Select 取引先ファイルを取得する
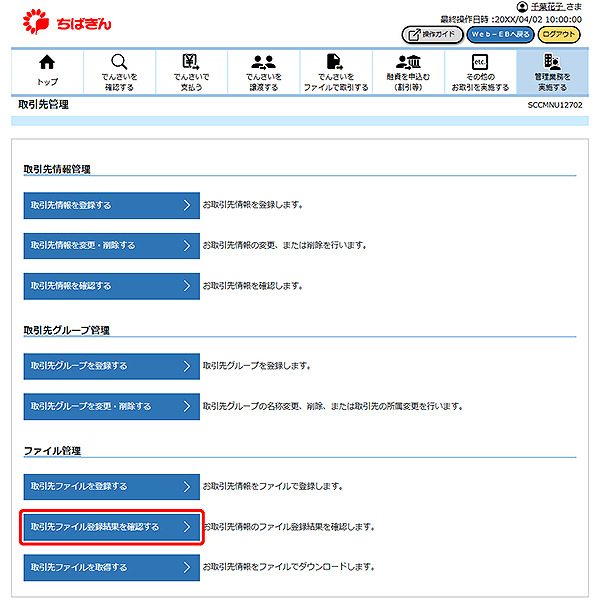The image size is (600, 609). click(x=111, y=567)
